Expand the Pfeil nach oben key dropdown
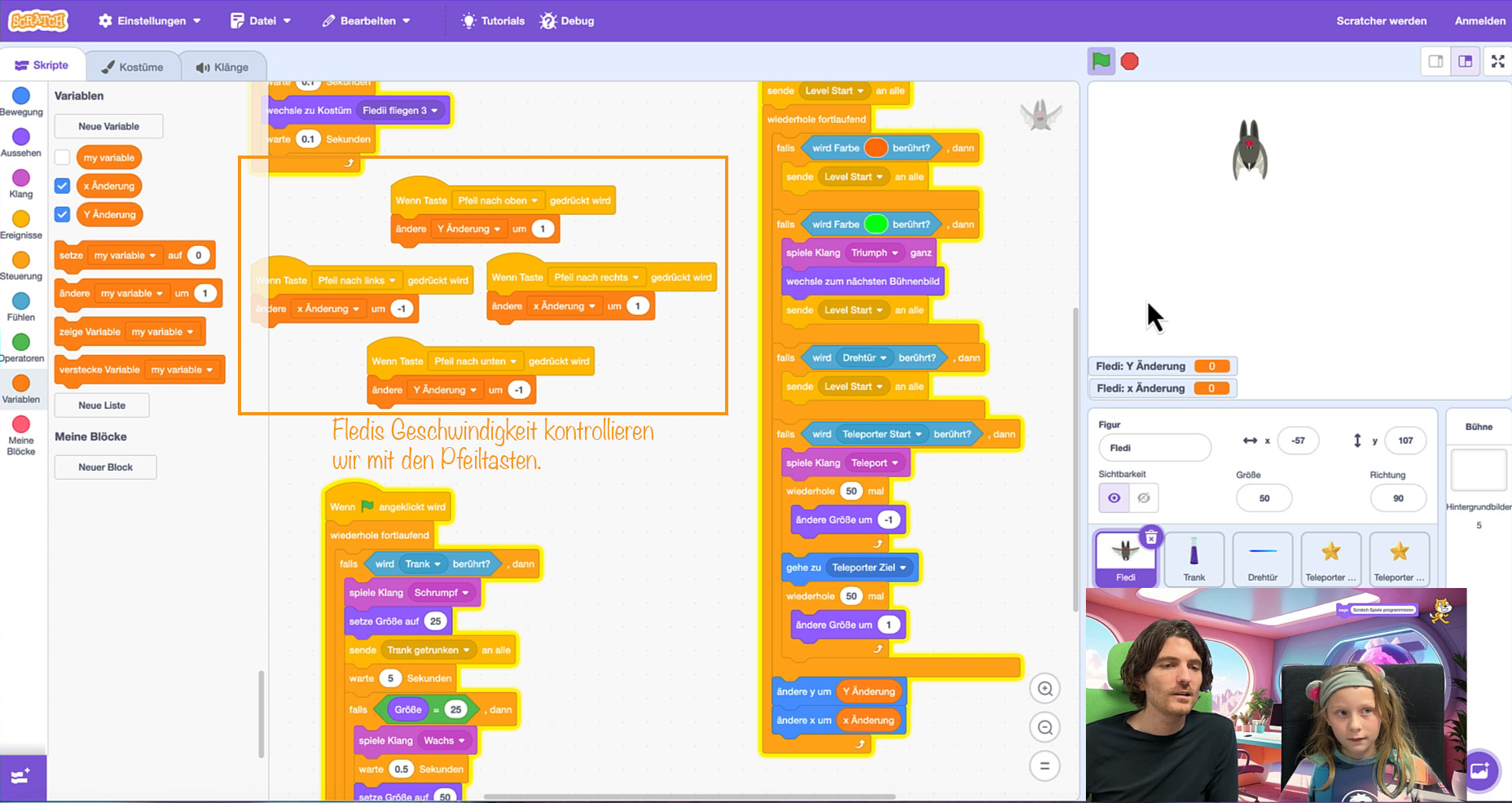The height and width of the screenshot is (803, 1512). [534, 200]
